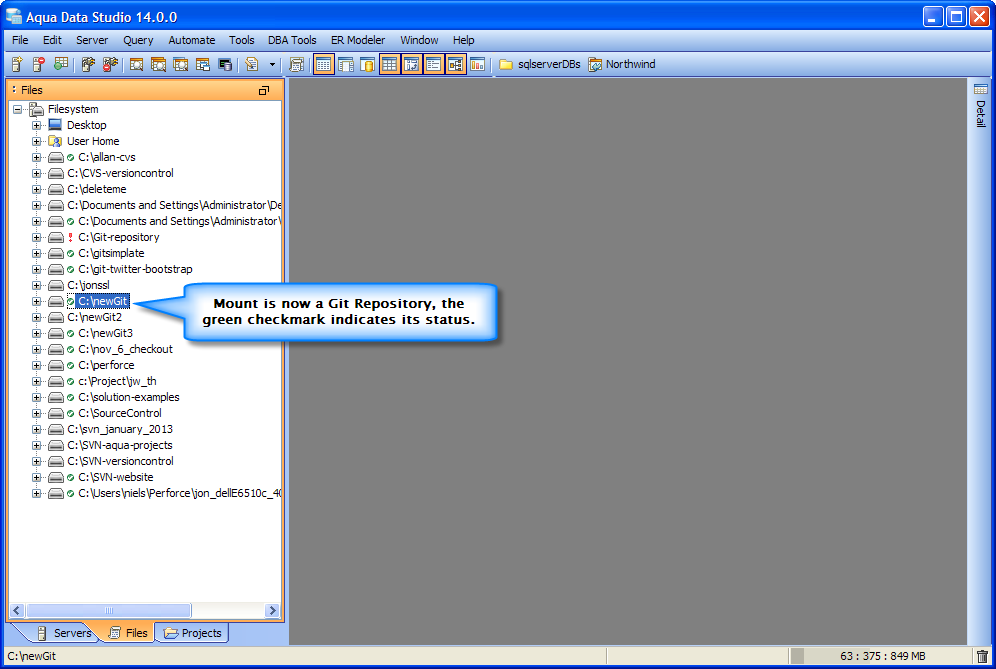Viewport: 996px width, 669px height.
Task: Open the Detail side panel tab
Action: [981, 105]
